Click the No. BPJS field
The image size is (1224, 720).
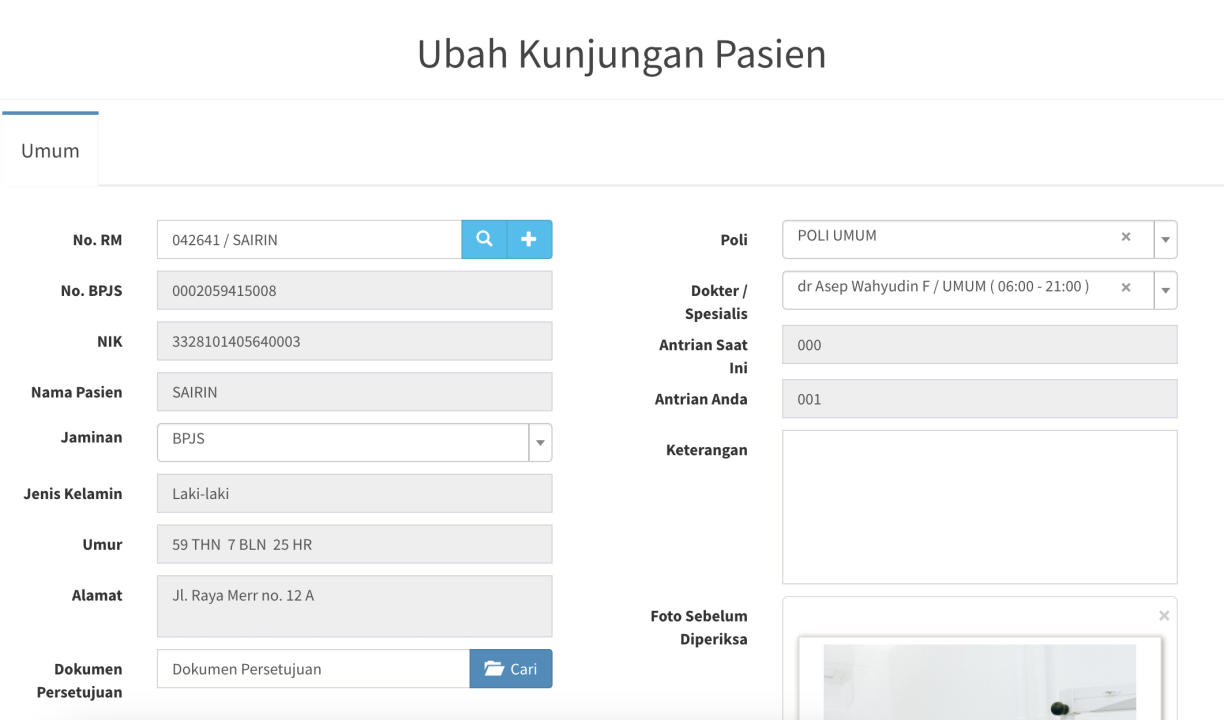[354, 291]
